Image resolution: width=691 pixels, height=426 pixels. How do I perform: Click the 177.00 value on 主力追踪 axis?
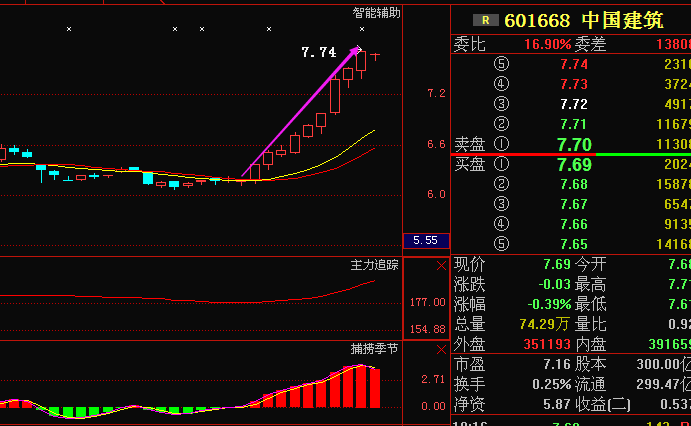click(427, 302)
